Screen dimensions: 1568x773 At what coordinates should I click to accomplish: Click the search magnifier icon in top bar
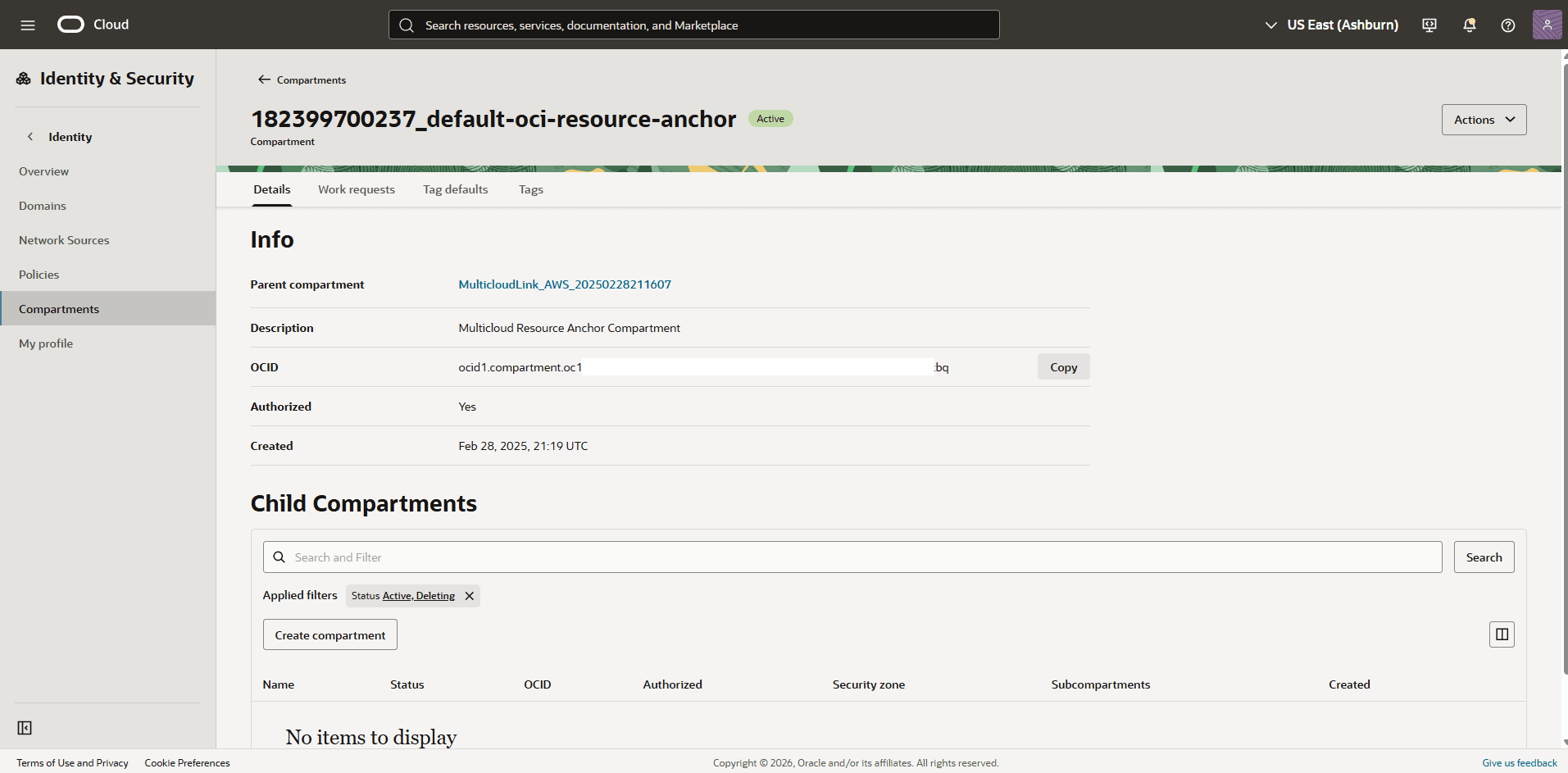click(x=407, y=25)
